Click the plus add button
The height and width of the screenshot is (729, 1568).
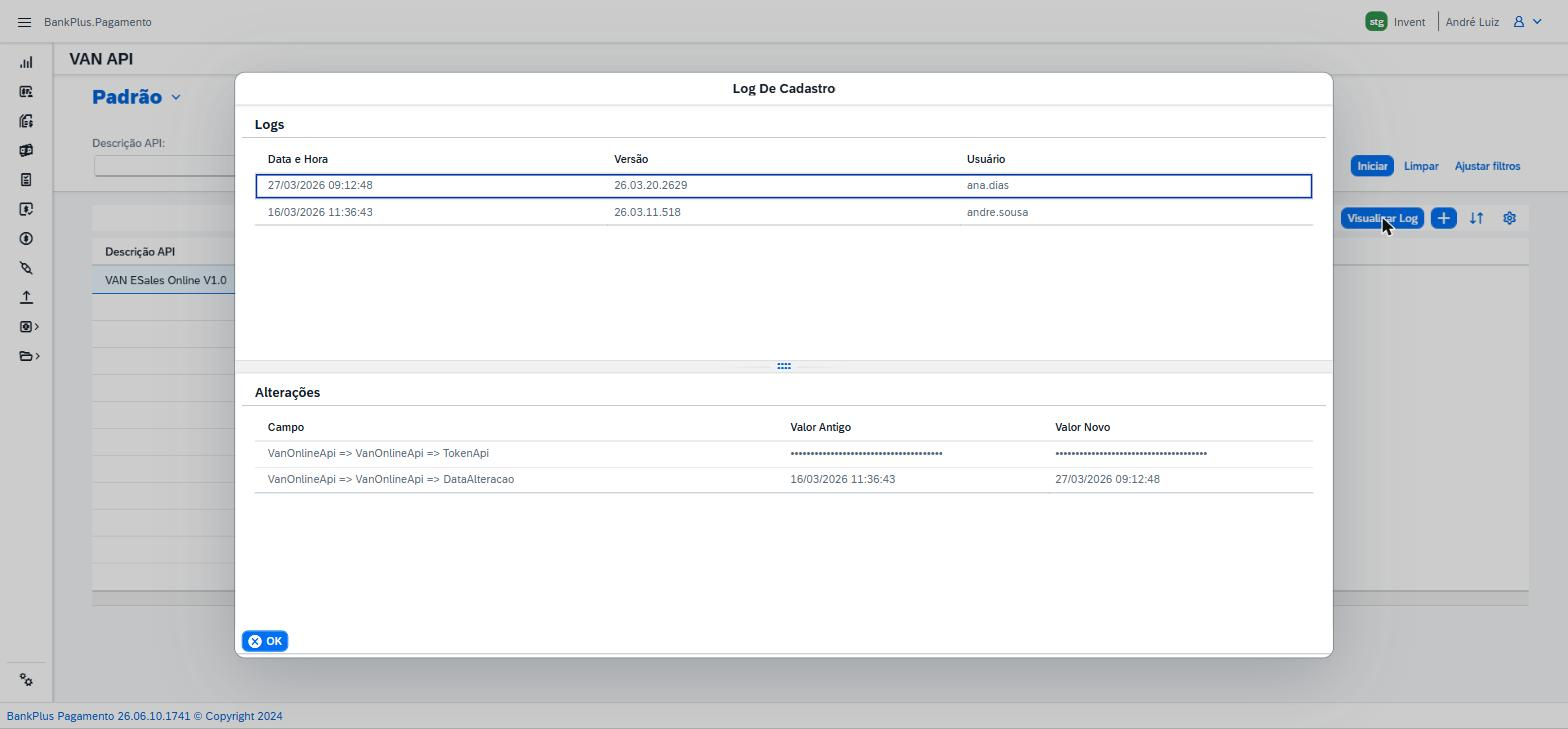[1443, 218]
